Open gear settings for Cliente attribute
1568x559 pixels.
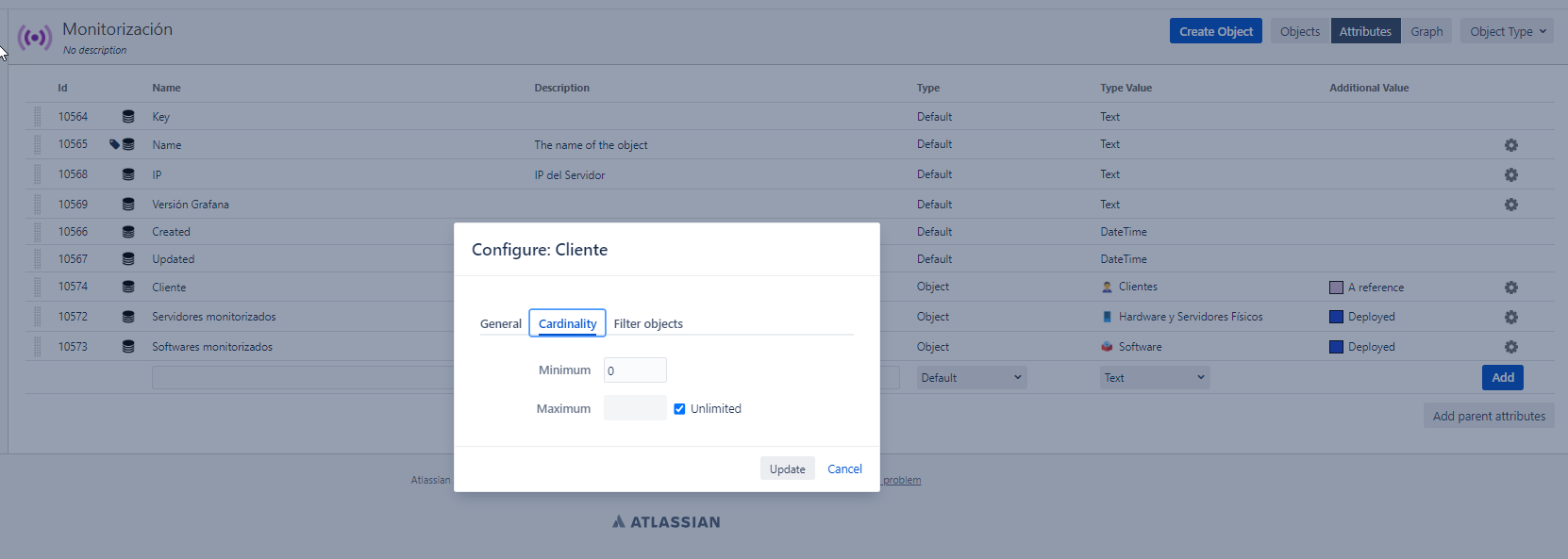1511,288
